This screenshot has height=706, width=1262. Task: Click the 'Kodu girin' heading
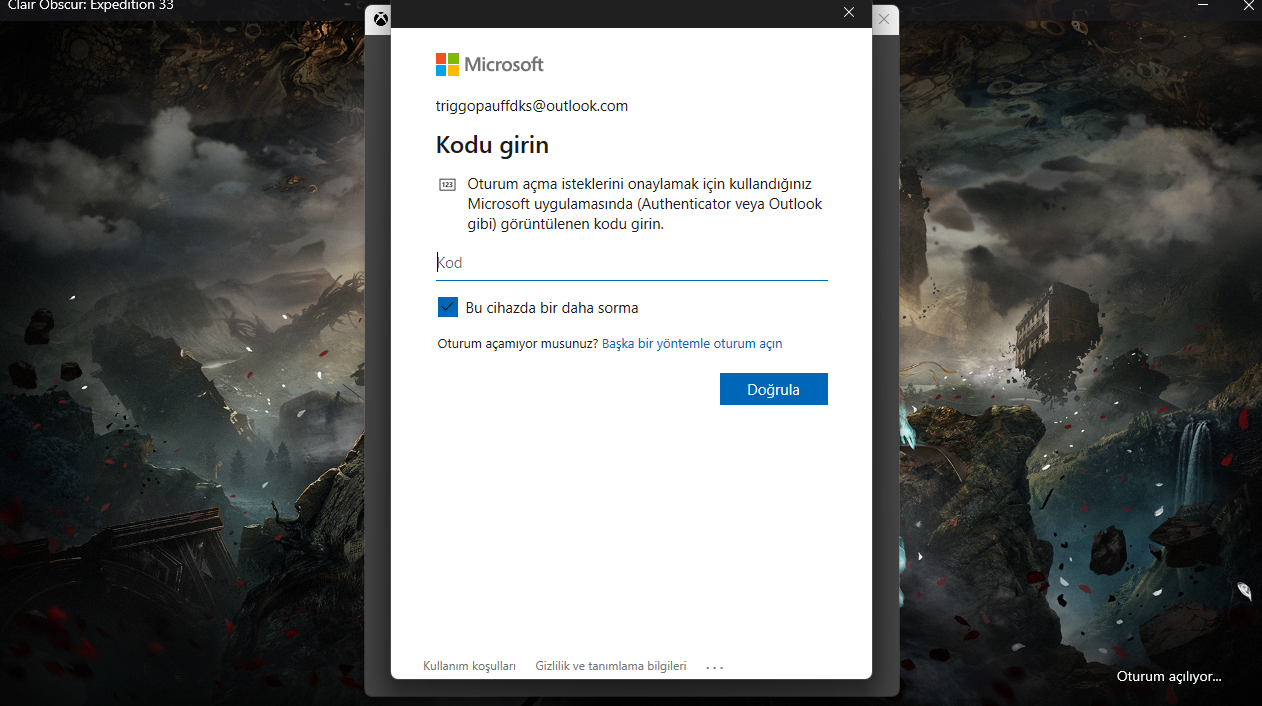[x=492, y=145]
